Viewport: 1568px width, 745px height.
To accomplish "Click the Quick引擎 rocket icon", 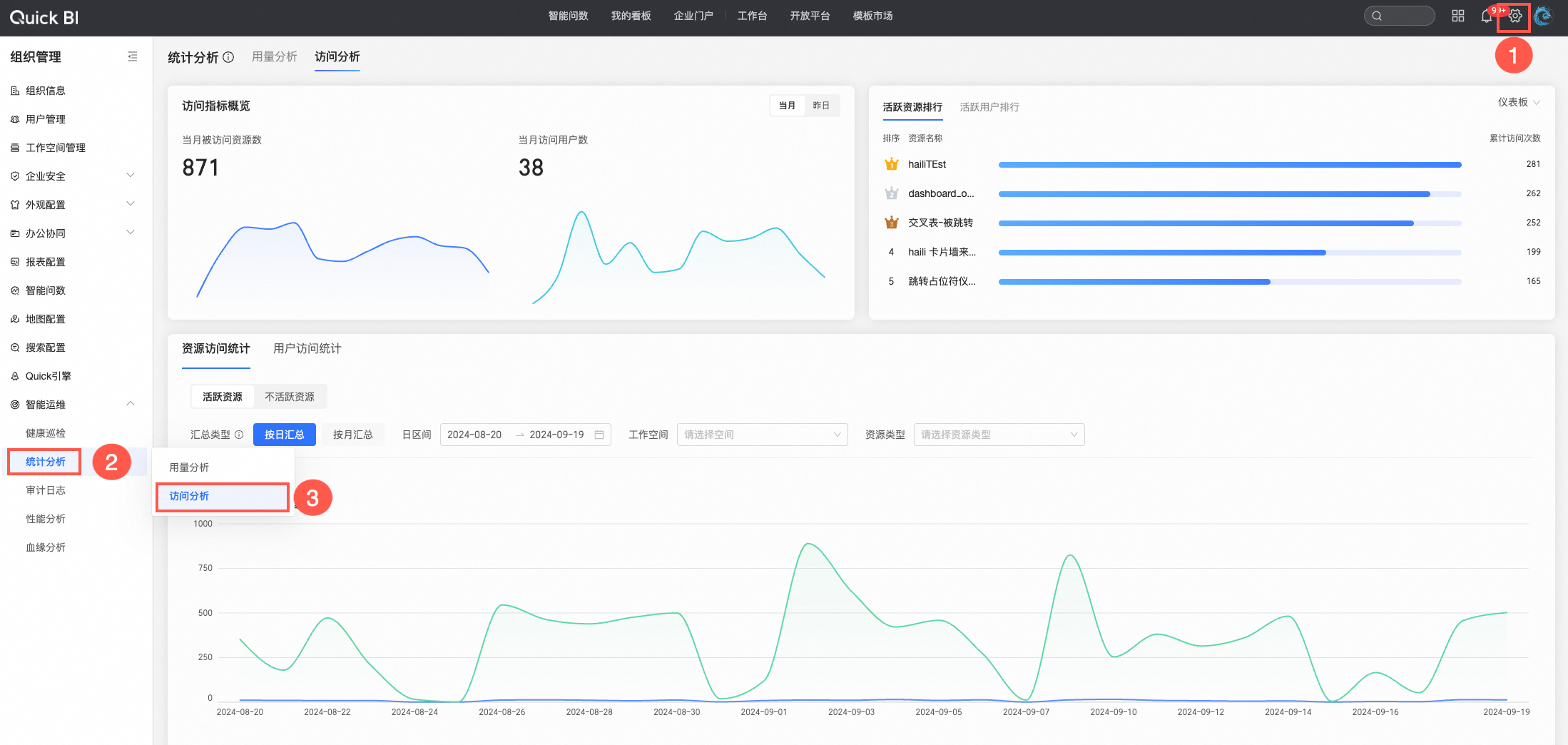I will [15, 376].
